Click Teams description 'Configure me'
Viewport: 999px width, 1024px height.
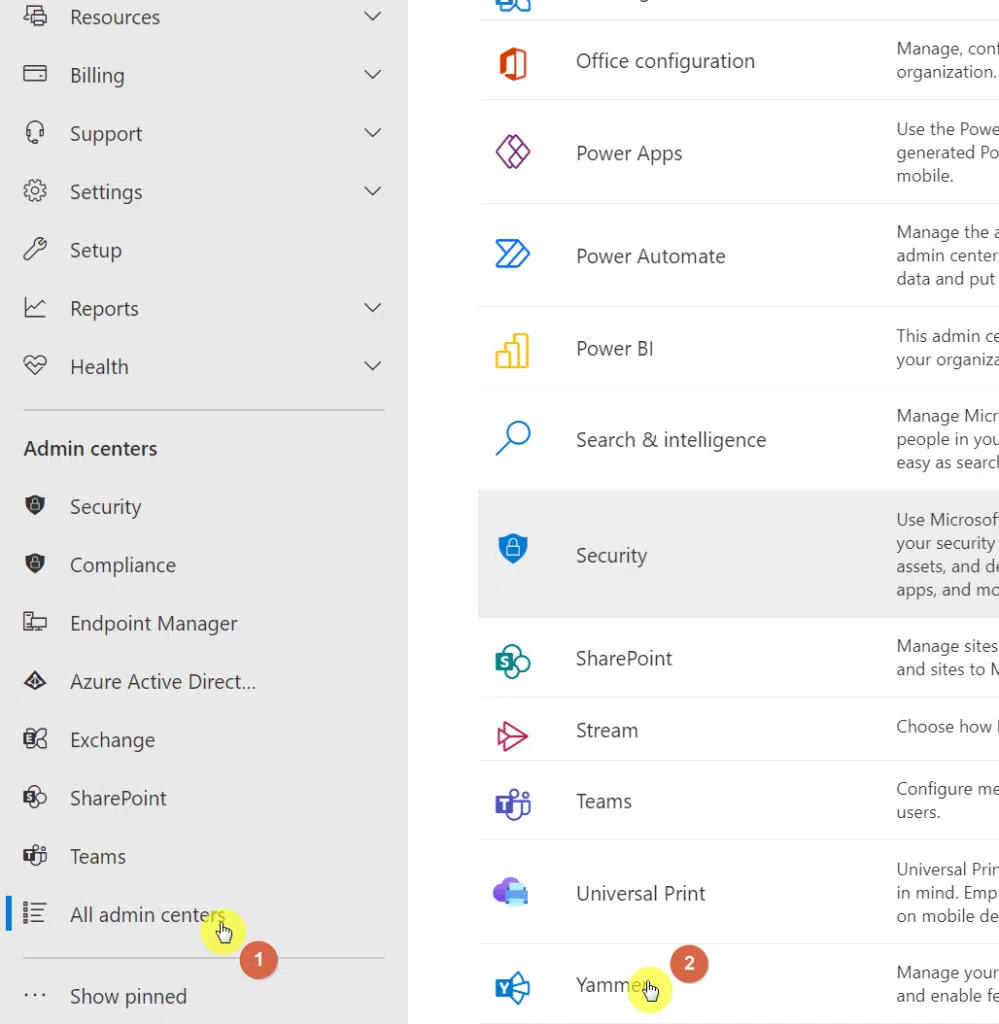[947, 789]
